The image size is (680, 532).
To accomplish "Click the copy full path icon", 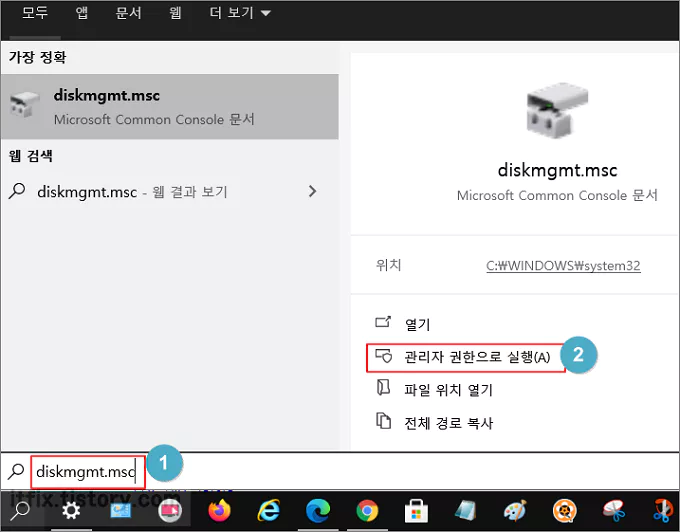I will pyautogui.click(x=383, y=420).
